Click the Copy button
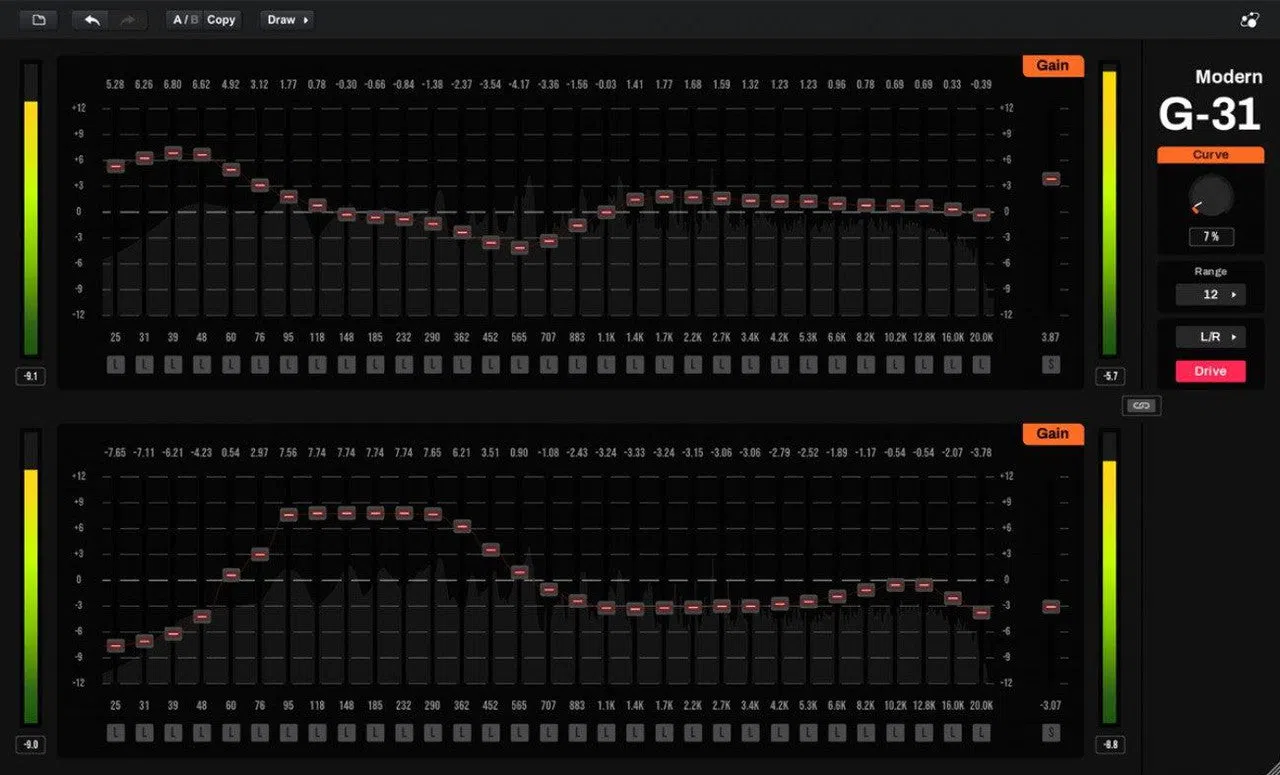The width and height of the screenshot is (1280, 775). 221,20
